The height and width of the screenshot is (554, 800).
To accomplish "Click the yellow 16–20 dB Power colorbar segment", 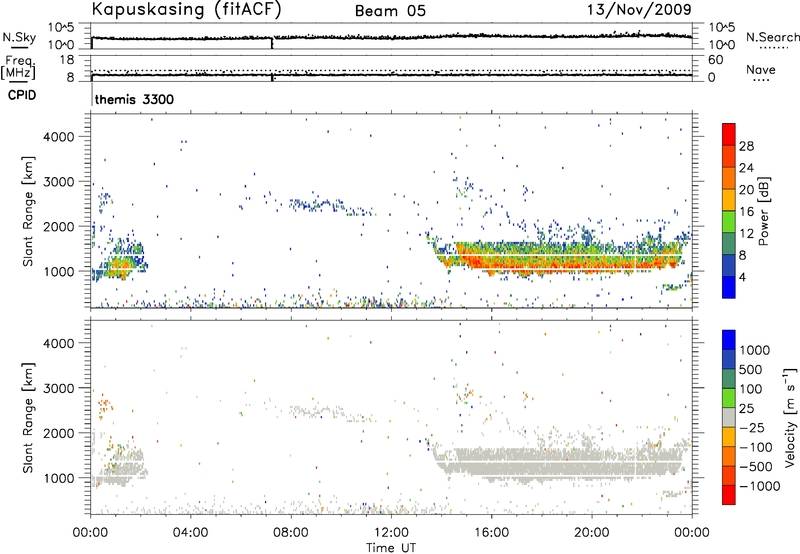I will 729,199.
